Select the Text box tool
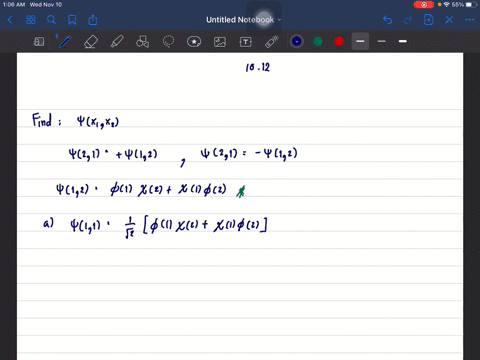Screen dimensions: 480x360 click(246, 42)
